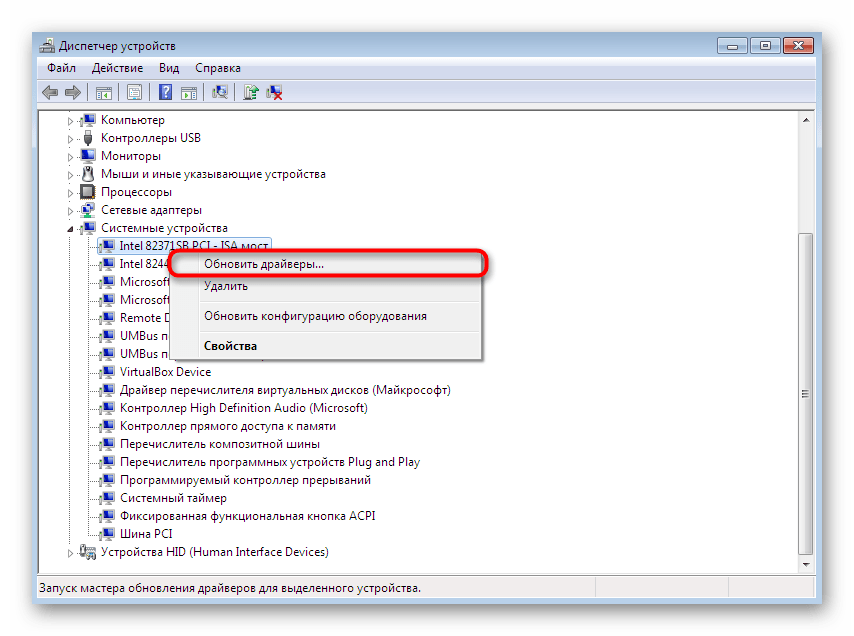Click the uninstall device red X icon
Screen dimensions: 854x636
(275, 92)
